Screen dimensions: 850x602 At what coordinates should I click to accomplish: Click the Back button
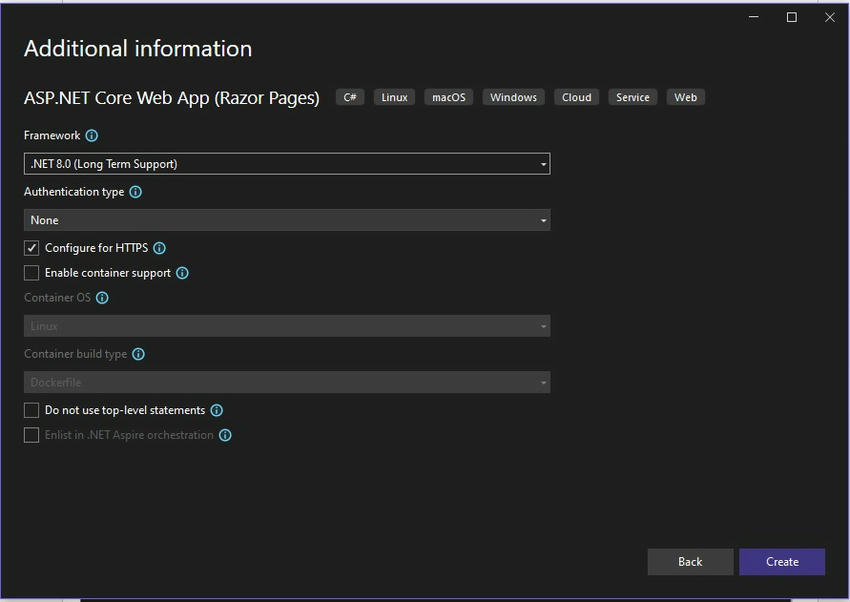[690, 562]
